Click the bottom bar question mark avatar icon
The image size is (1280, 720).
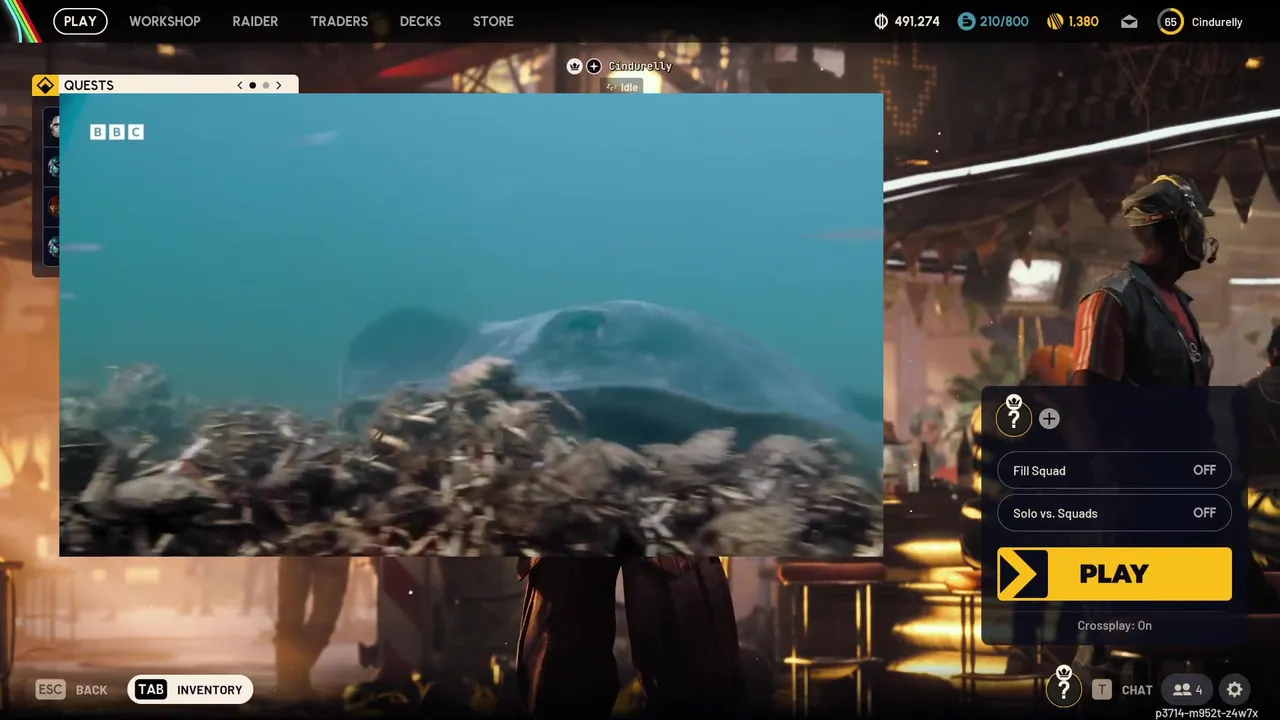pos(1064,686)
